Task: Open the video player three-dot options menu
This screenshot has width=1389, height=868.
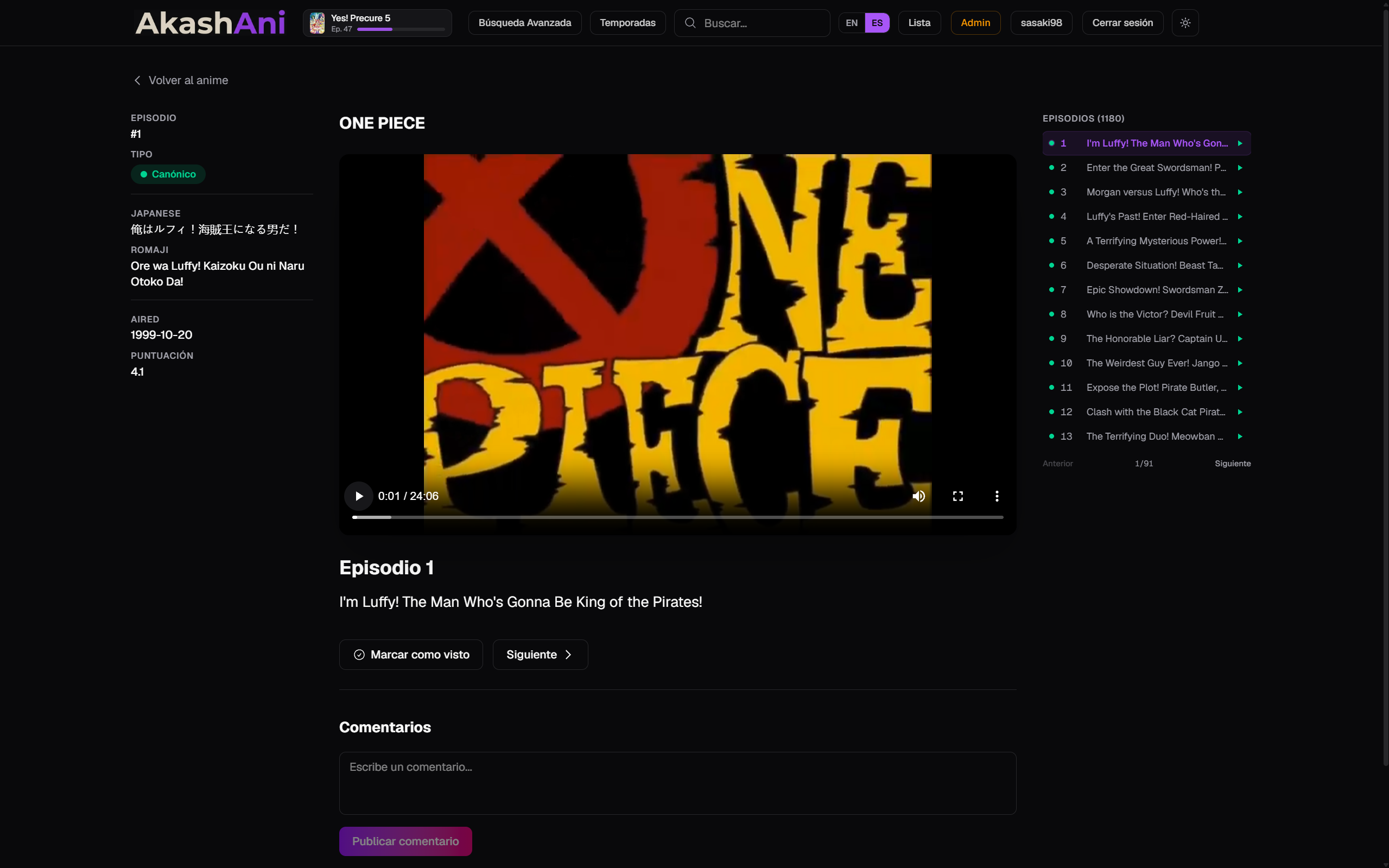Action: point(997,496)
